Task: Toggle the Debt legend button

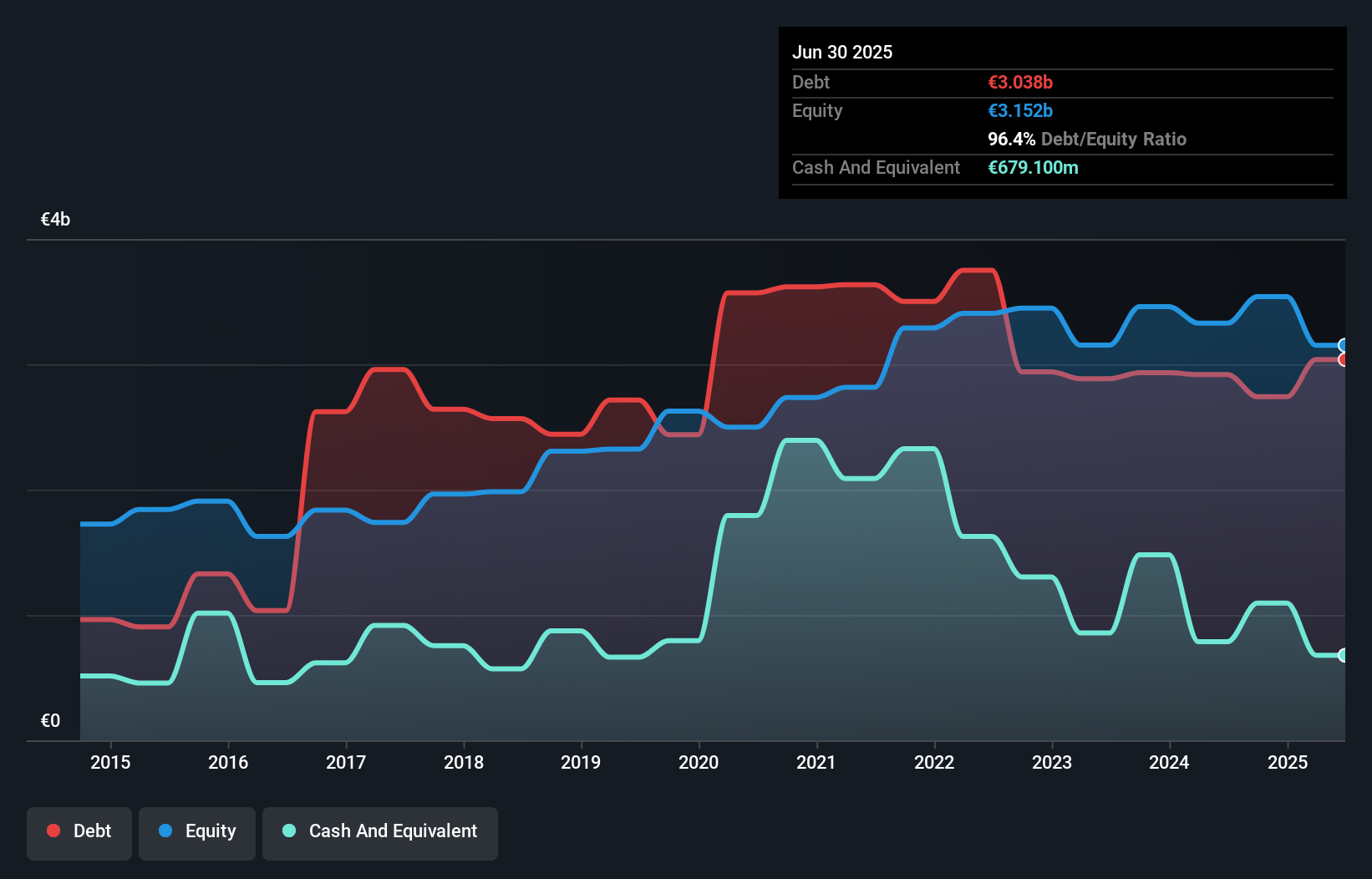Action: (79, 833)
